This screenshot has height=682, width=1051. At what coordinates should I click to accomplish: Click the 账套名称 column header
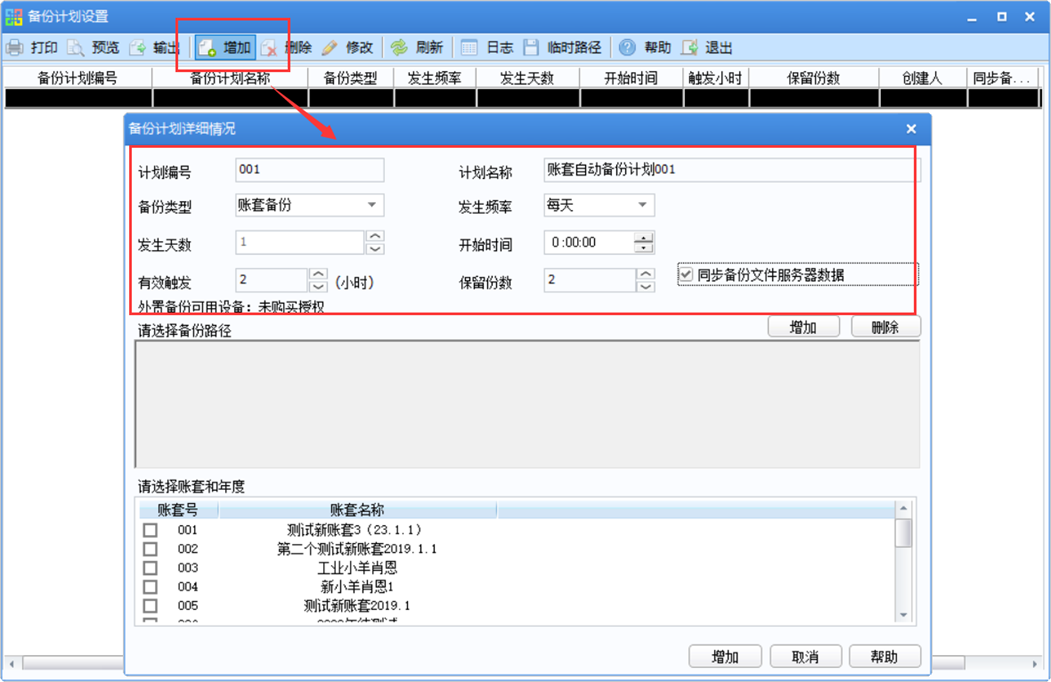click(x=357, y=510)
